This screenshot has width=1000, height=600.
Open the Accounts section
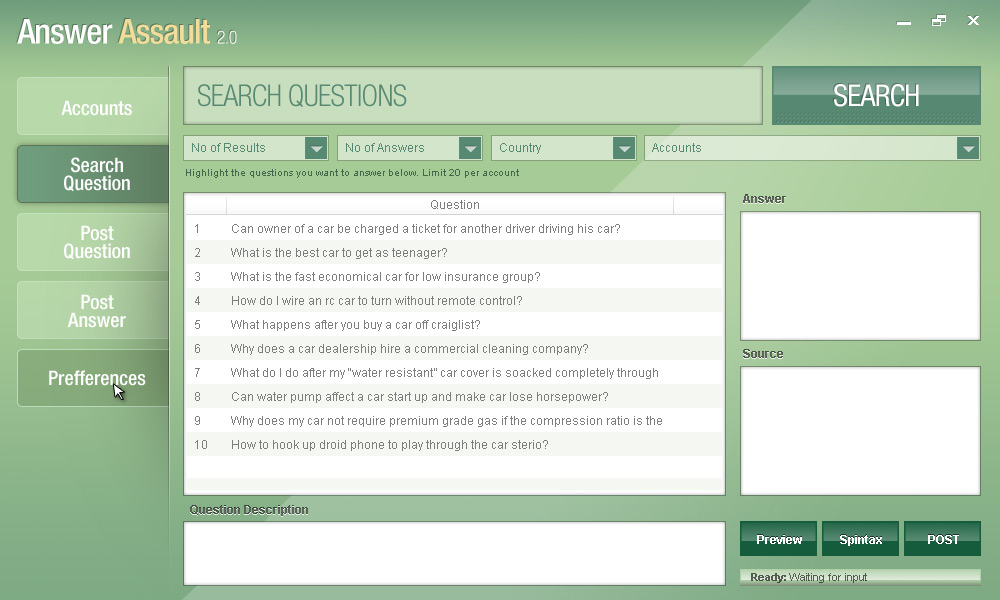click(93, 106)
